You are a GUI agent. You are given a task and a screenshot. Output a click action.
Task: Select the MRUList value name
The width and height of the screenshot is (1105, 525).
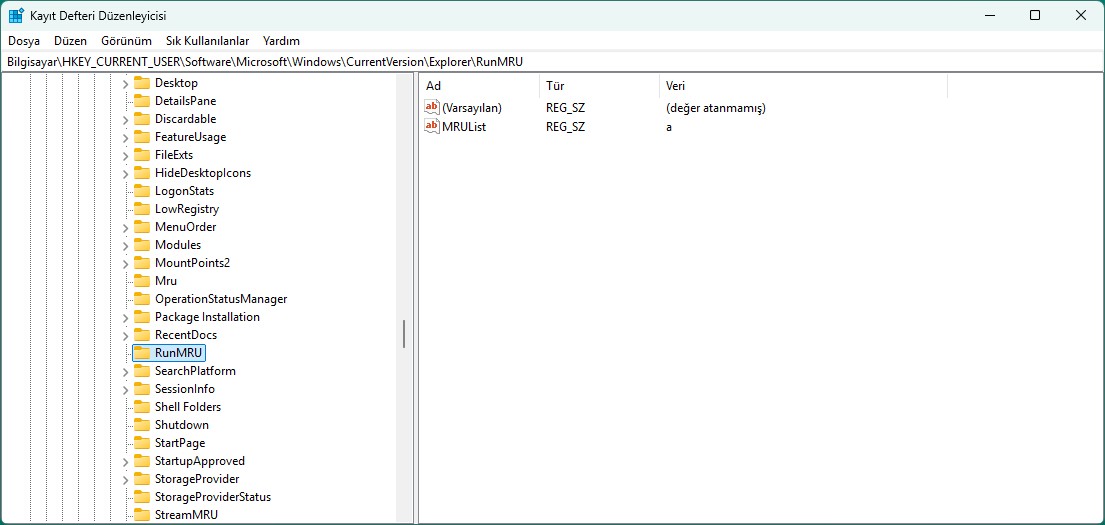(x=464, y=127)
